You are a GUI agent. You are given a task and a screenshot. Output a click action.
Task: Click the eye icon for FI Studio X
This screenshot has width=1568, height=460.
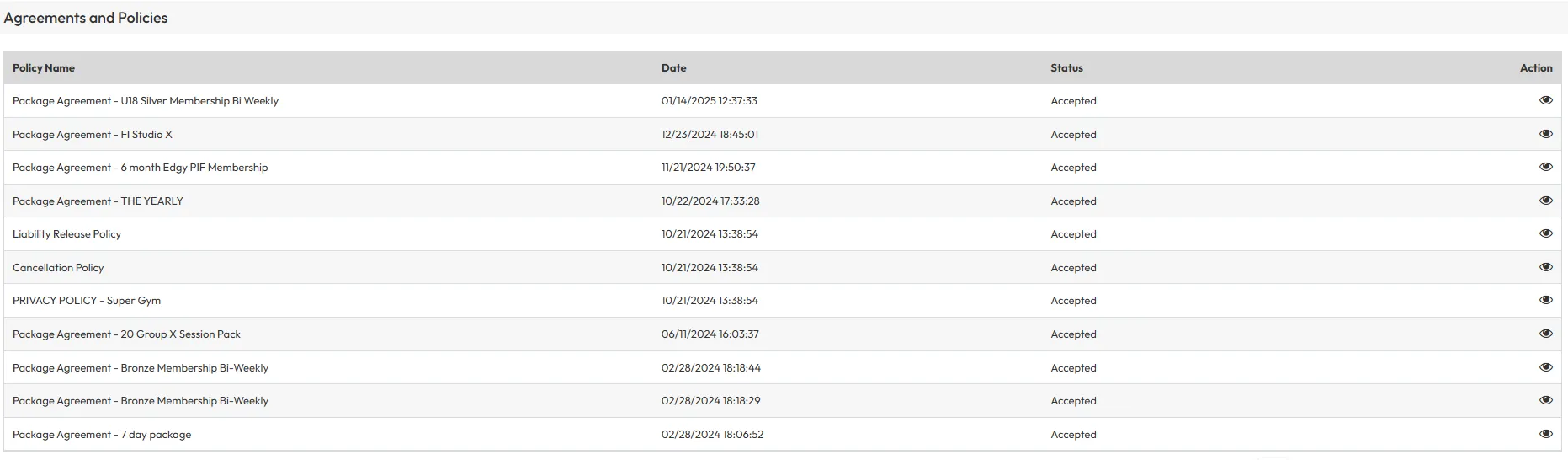click(x=1545, y=134)
